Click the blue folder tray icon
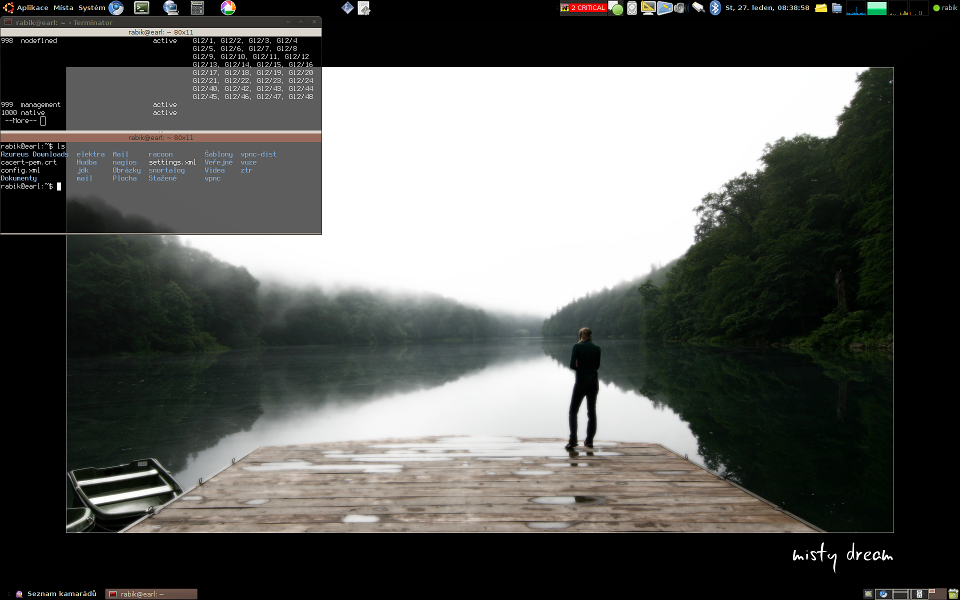Image resolution: width=960 pixels, height=600 pixels. [836, 8]
